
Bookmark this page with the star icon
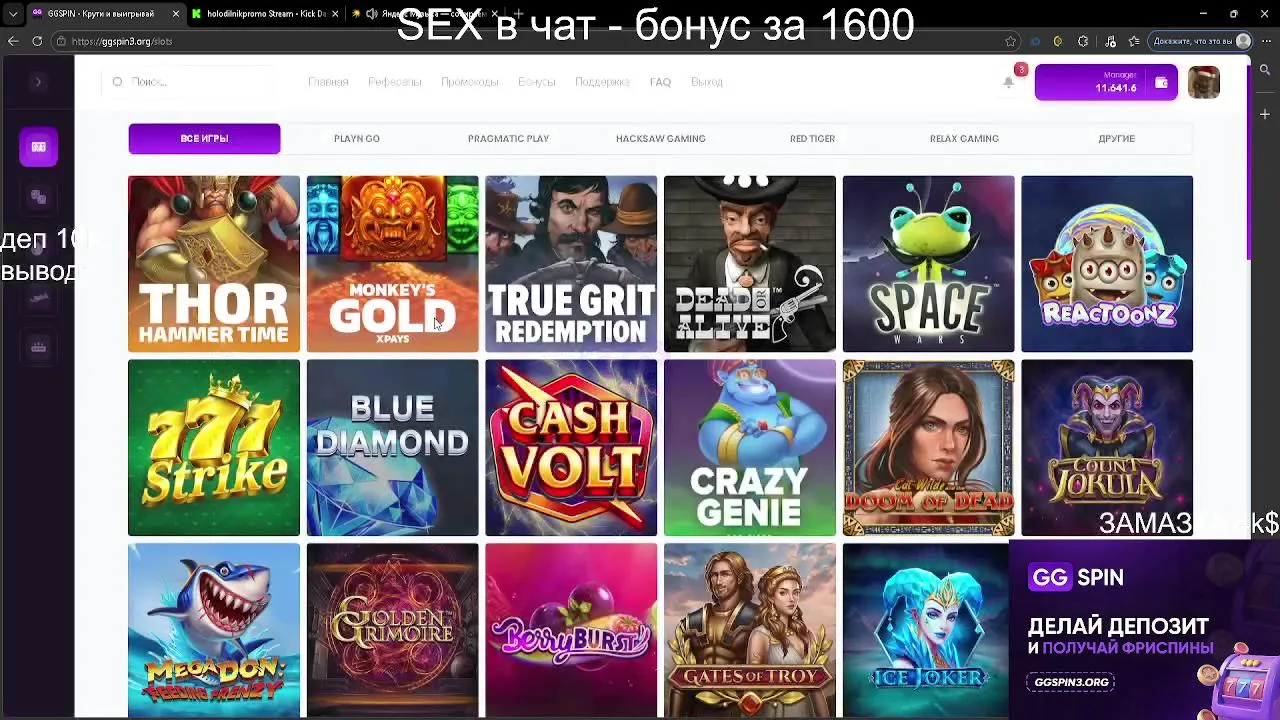tap(1011, 41)
